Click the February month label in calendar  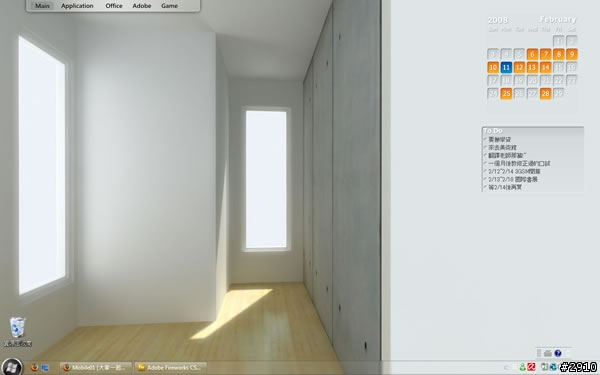(x=558, y=19)
